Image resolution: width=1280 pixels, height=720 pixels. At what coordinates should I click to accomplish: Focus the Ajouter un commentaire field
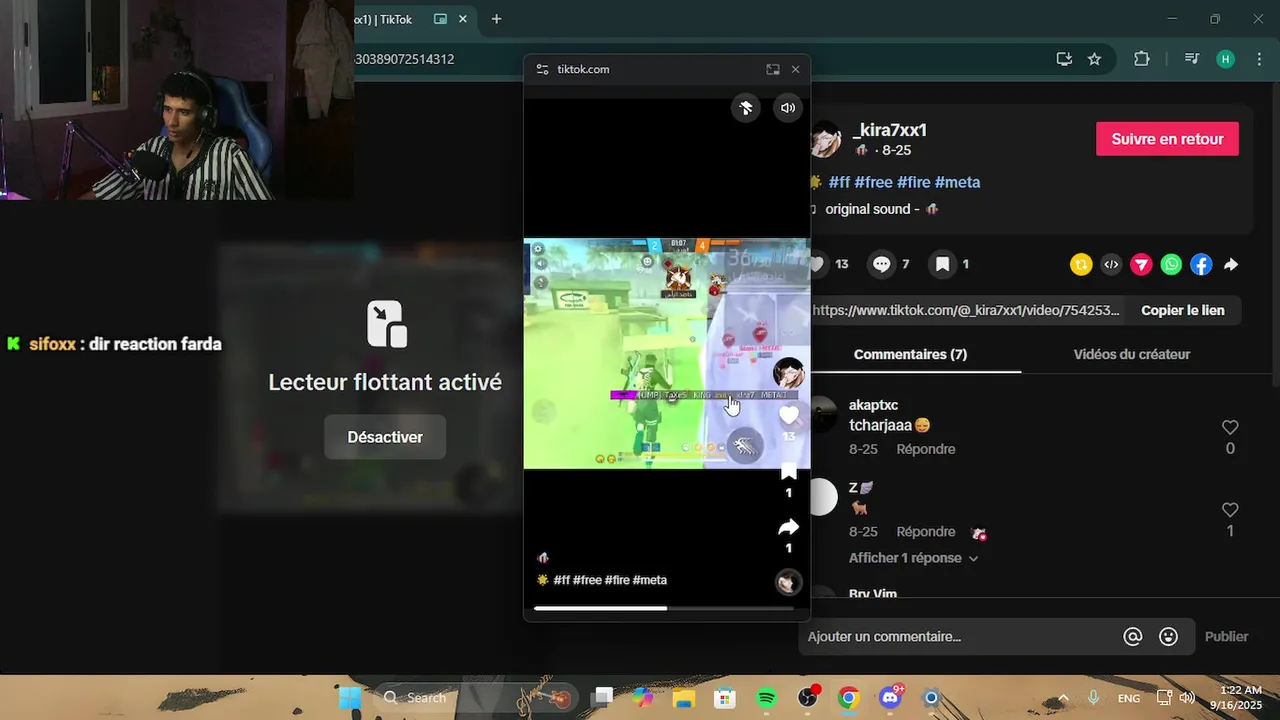point(960,636)
